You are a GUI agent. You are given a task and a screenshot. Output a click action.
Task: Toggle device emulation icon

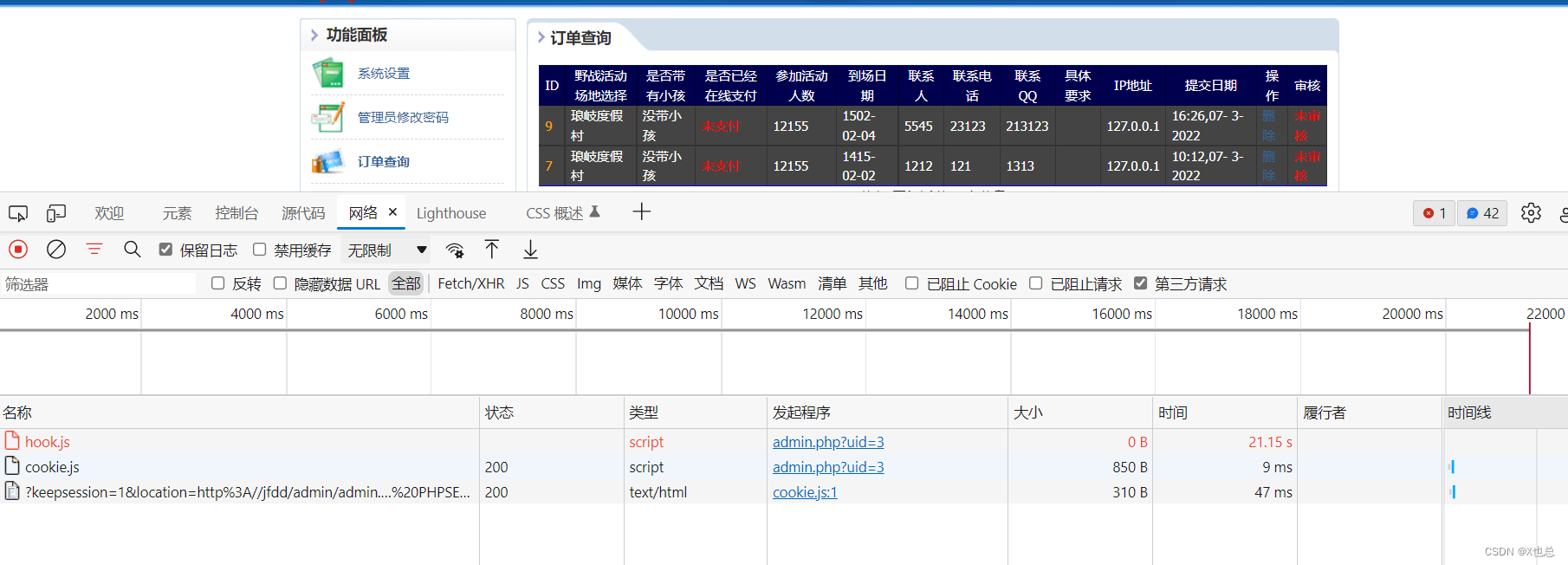[x=56, y=213]
